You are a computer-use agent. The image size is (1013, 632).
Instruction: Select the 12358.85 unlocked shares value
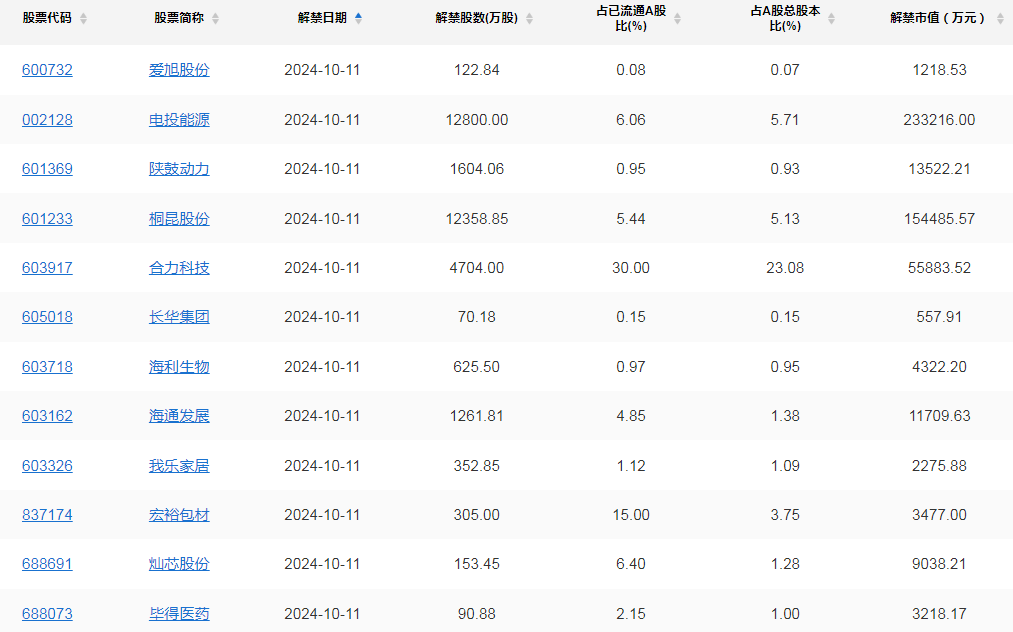click(477, 219)
